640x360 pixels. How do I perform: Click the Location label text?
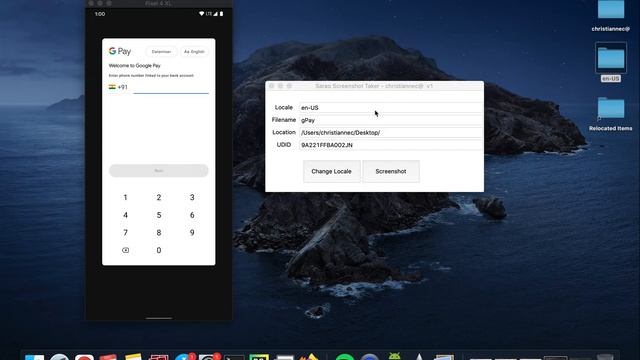(x=284, y=132)
